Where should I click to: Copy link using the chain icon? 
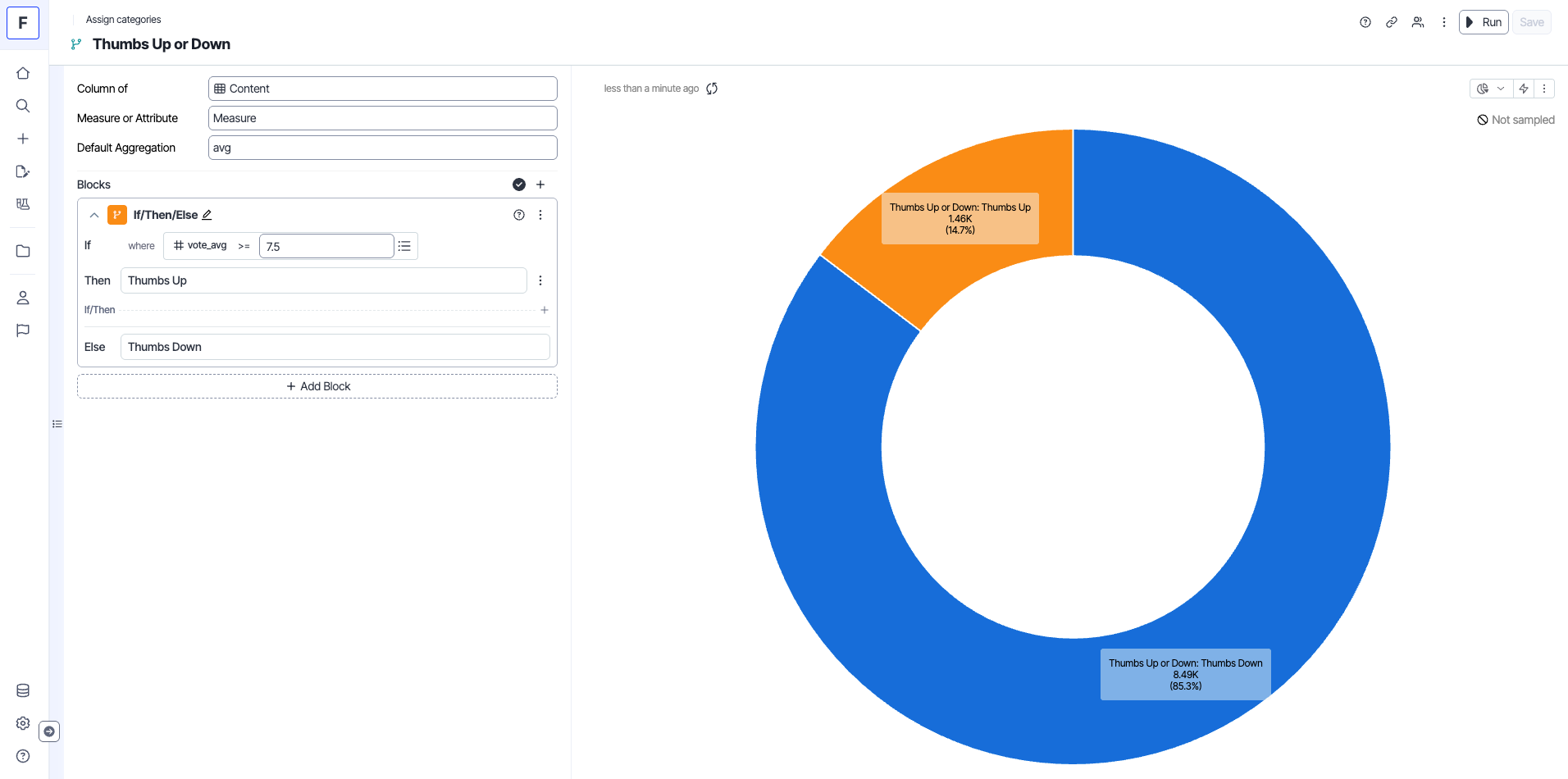[x=1392, y=22]
